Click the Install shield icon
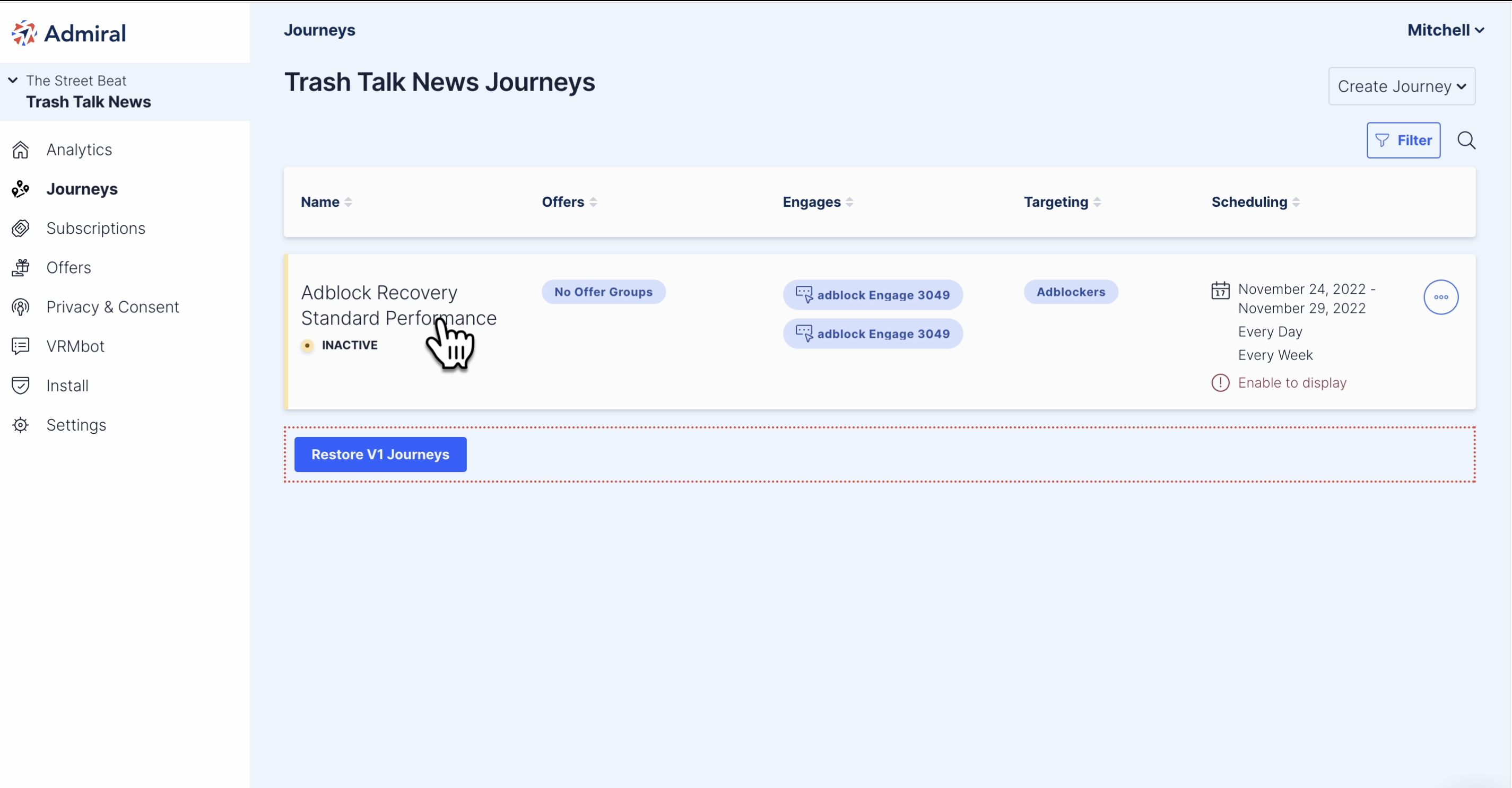This screenshot has width=1512, height=788. coord(21,386)
